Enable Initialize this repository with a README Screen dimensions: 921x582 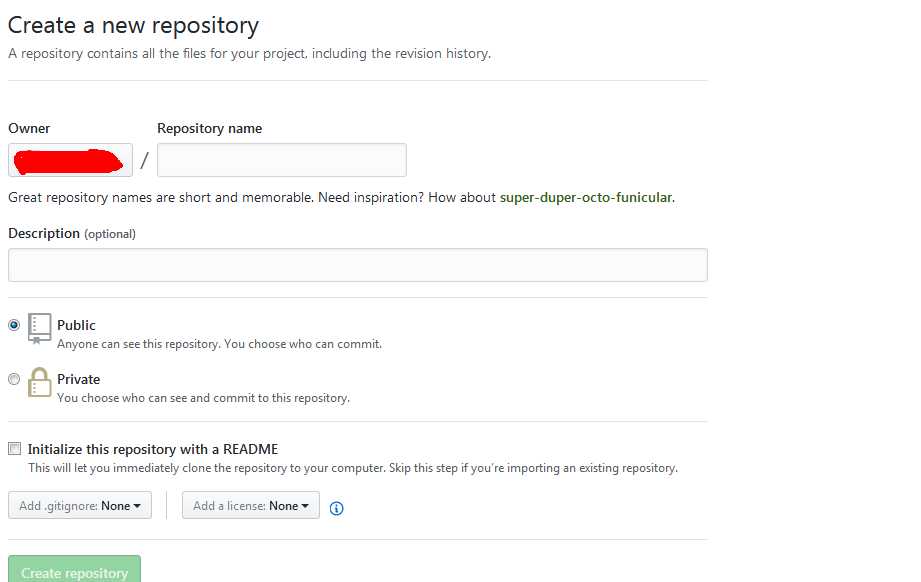point(15,449)
